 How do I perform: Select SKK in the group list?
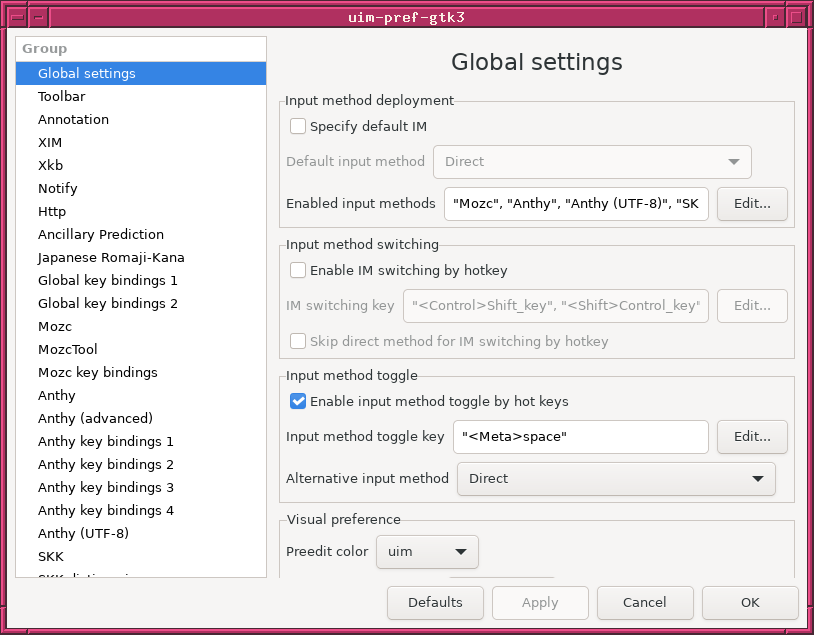click(x=51, y=557)
